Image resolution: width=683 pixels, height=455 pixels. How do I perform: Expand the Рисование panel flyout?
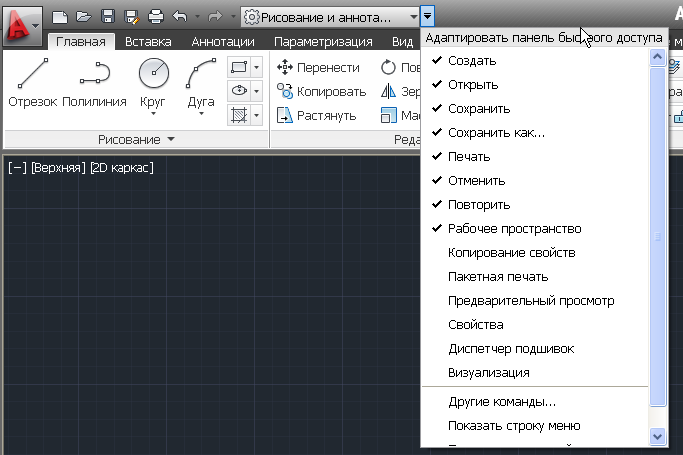pyautogui.click(x=136, y=139)
